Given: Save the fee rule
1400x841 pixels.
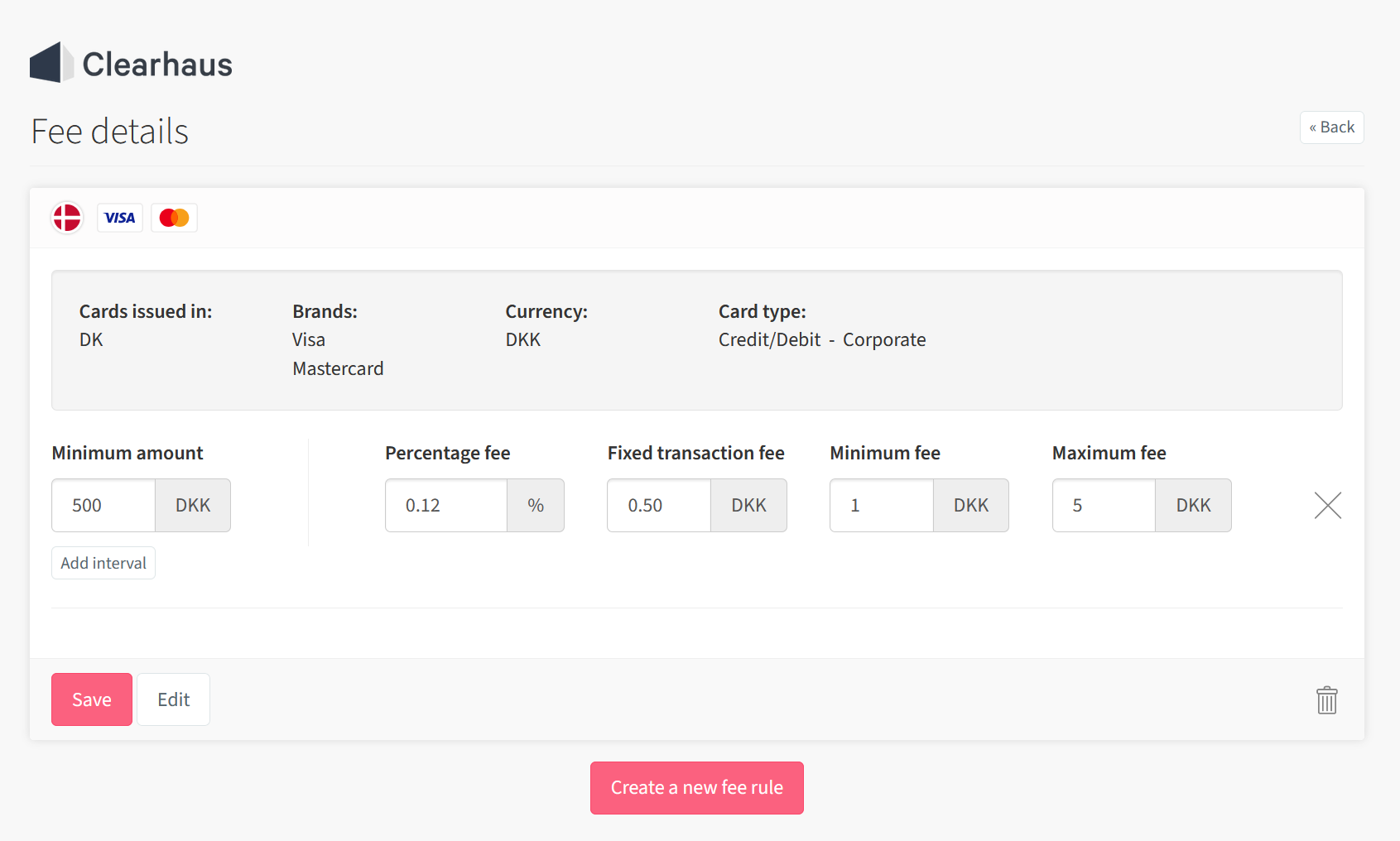Looking at the screenshot, I should coord(92,699).
